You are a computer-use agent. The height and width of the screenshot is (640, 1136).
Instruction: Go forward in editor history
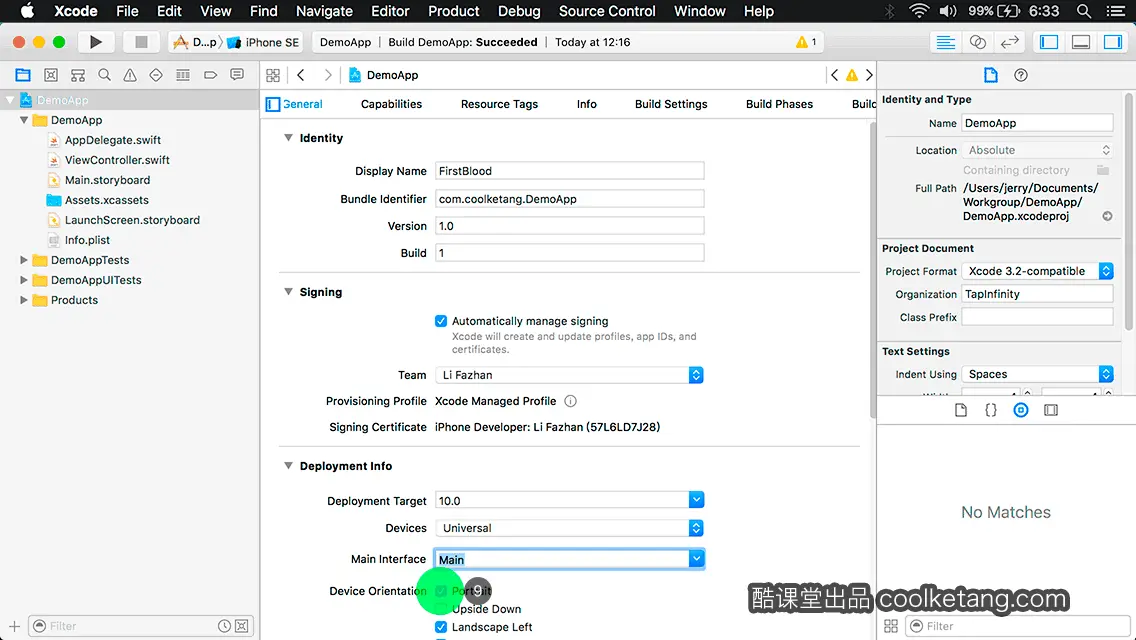327,75
